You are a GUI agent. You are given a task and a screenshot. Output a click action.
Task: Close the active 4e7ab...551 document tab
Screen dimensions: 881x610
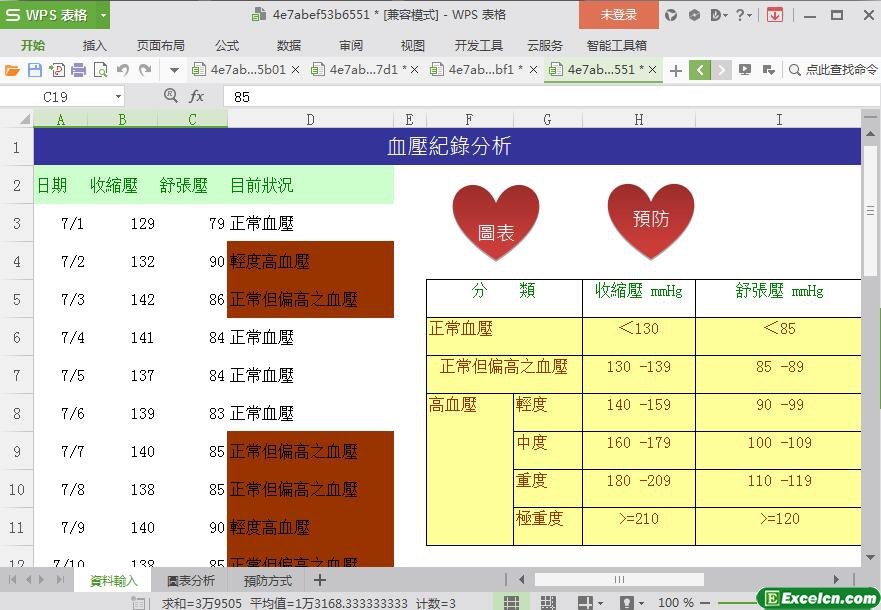point(652,70)
